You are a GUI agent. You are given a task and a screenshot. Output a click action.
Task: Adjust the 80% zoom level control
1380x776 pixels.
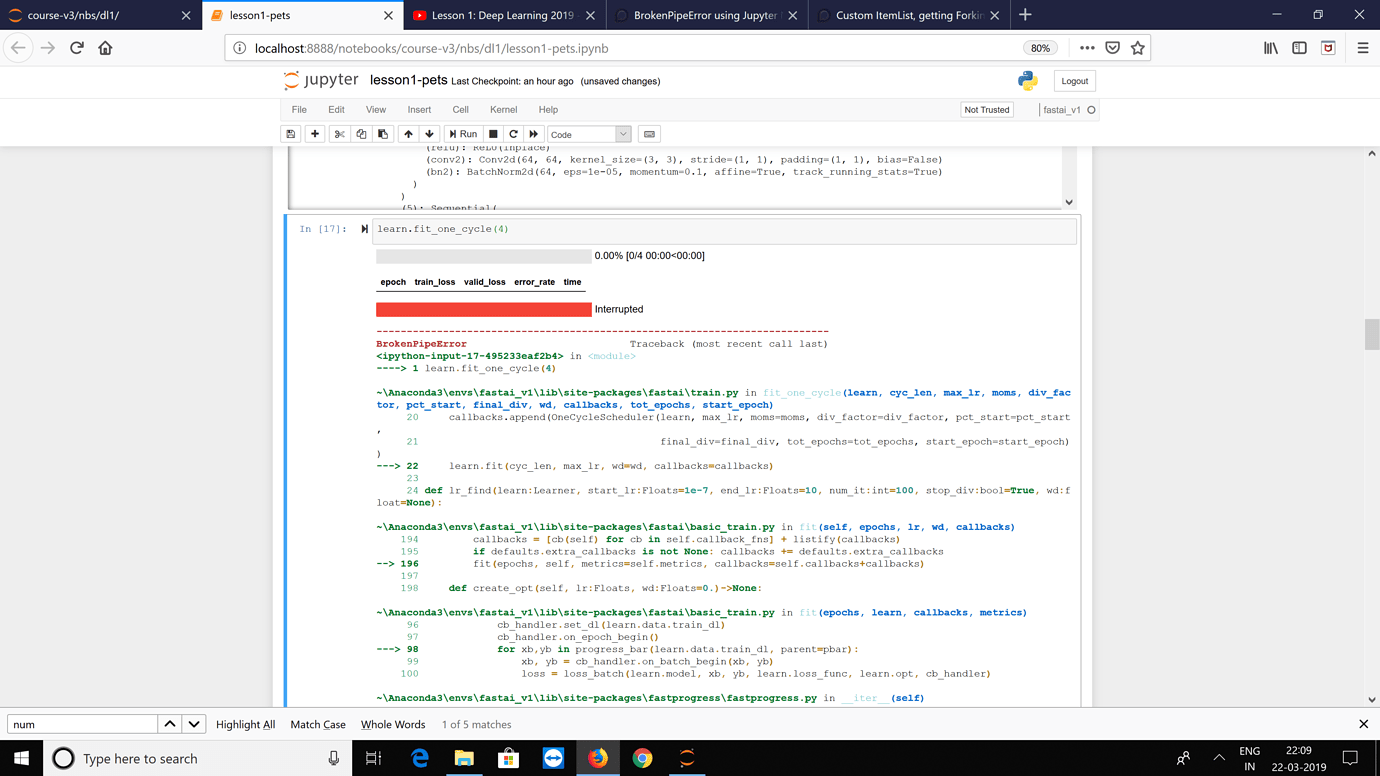1040,46
